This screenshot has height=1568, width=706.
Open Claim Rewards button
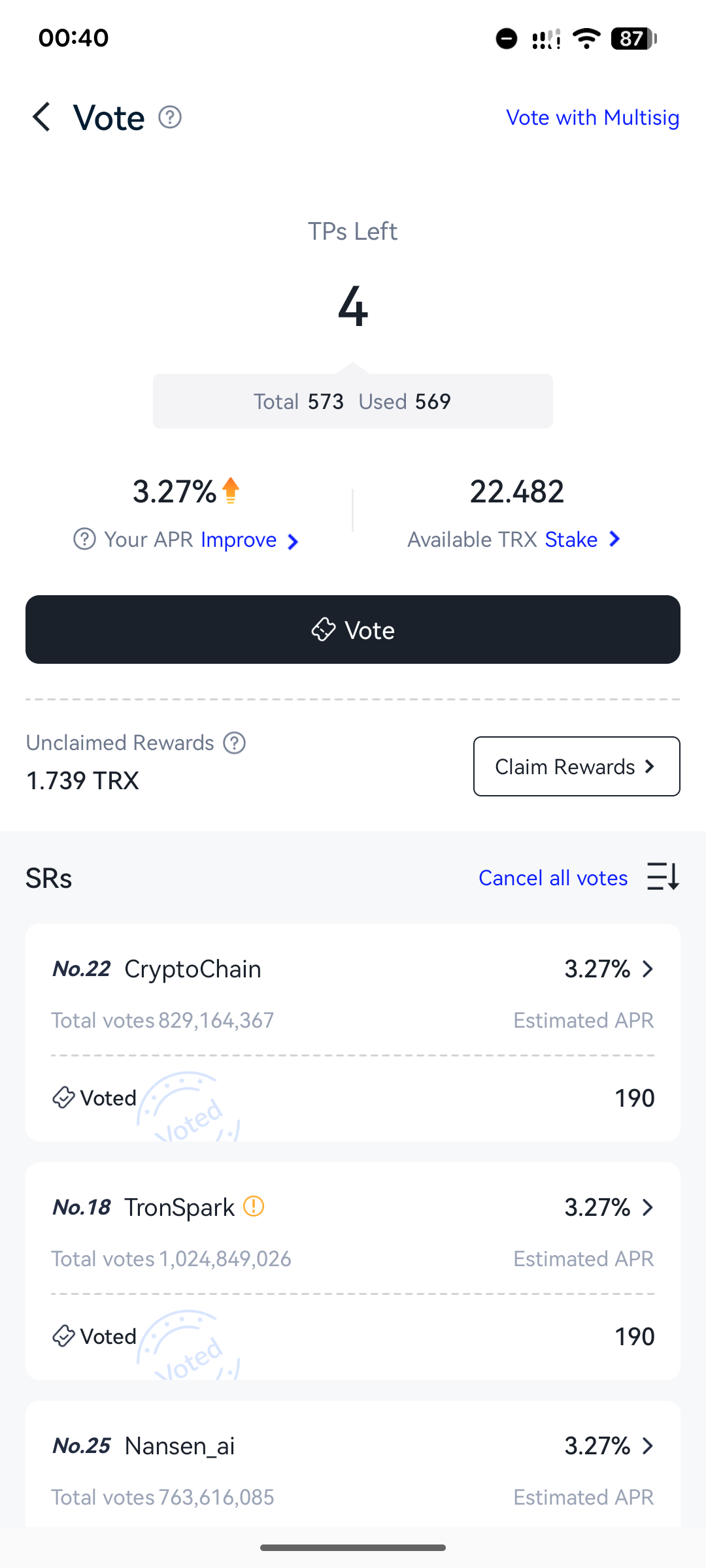(577, 766)
